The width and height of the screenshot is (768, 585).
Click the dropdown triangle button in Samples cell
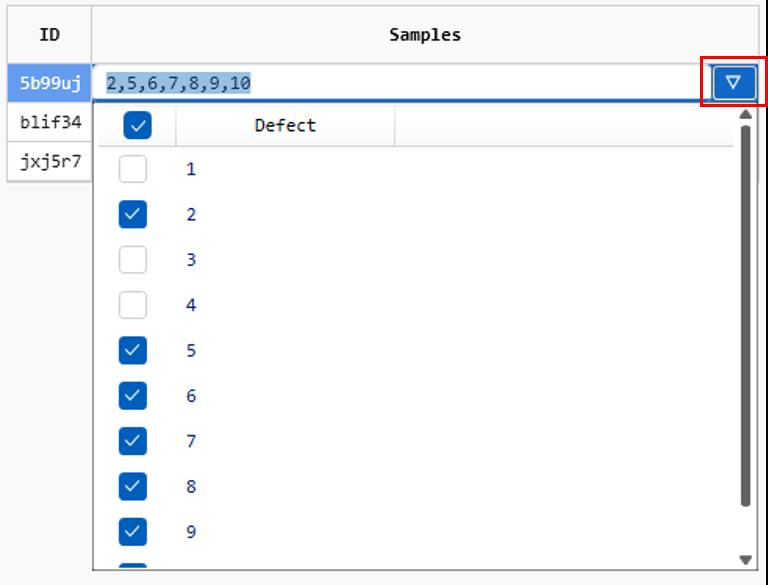733,82
